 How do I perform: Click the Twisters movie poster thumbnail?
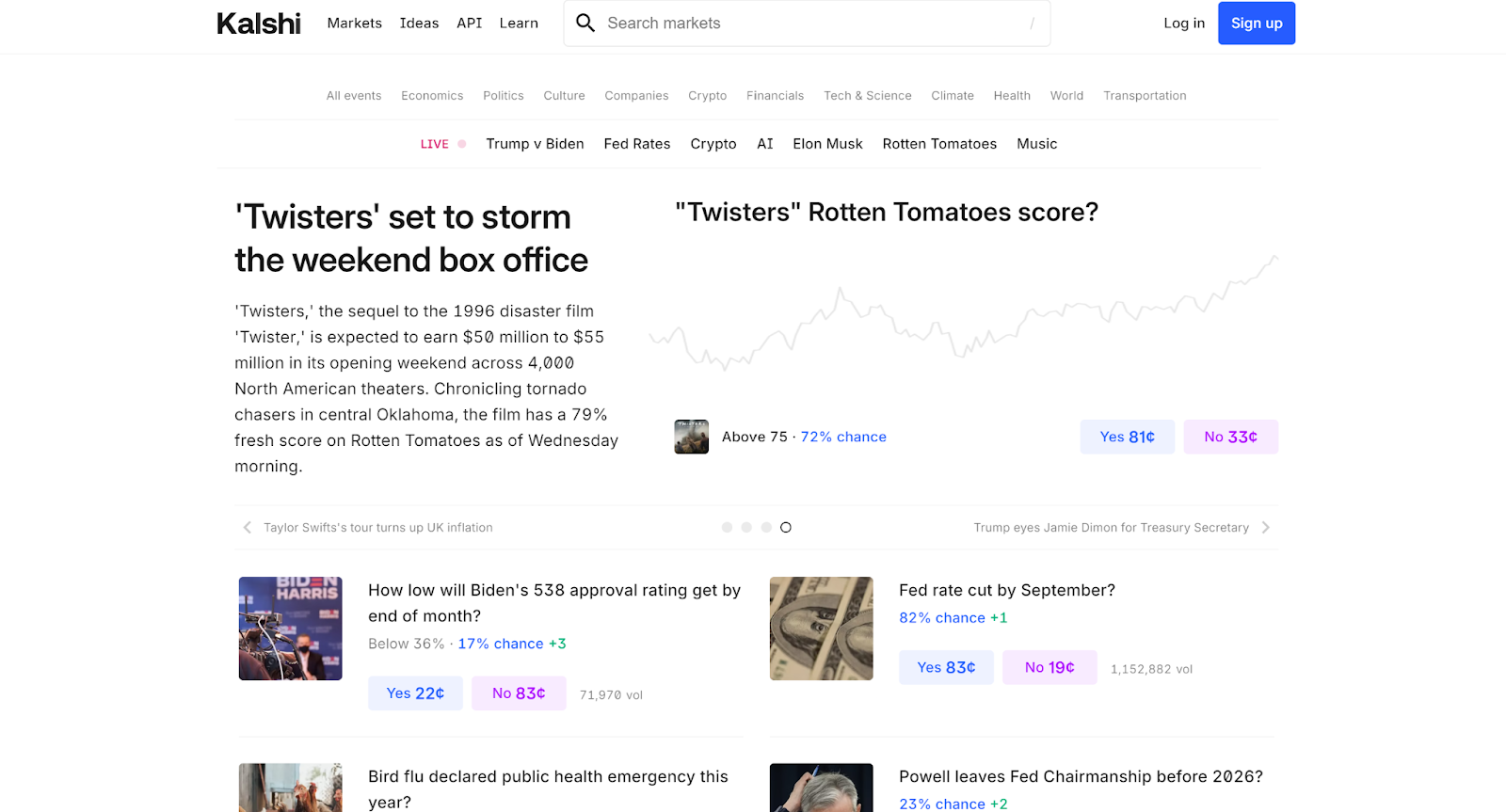(x=692, y=437)
